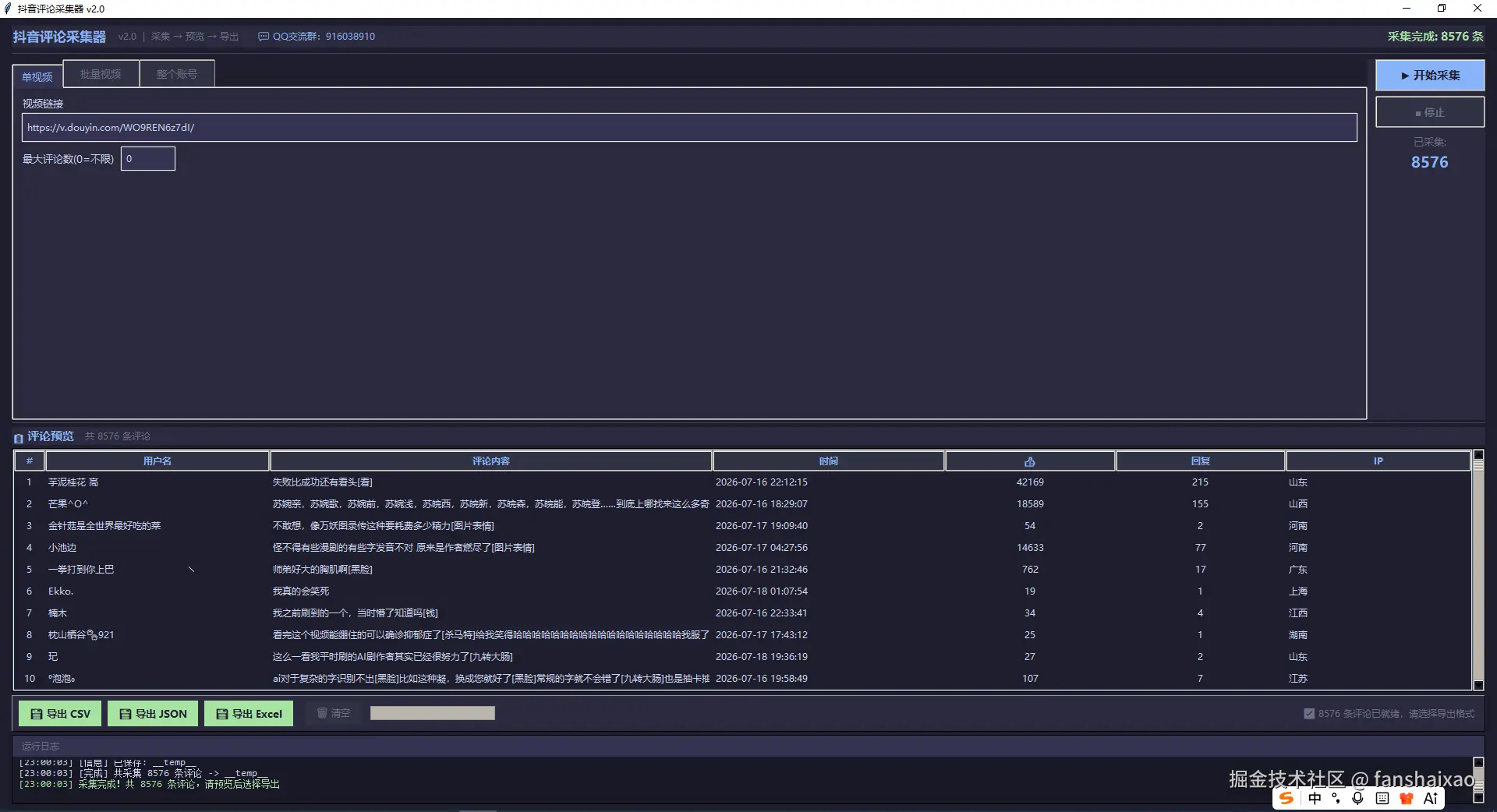Image resolution: width=1497 pixels, height=812 pixels.
Task: Toggle the 中 Chinese/English input mode icon
Action: point(1315,798)
